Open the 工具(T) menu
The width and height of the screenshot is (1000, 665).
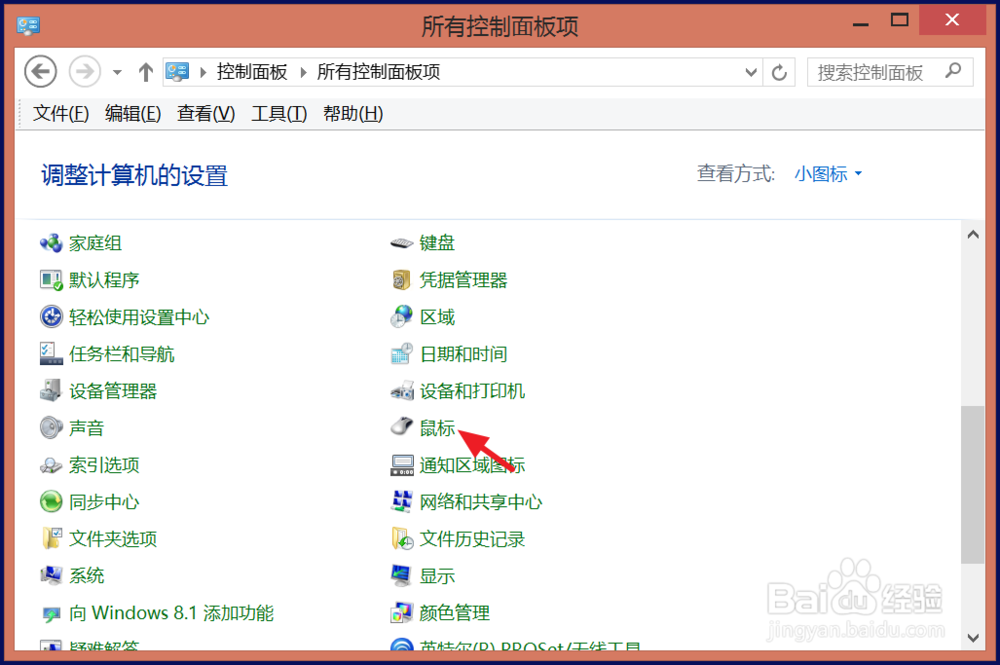pos(279,113)
